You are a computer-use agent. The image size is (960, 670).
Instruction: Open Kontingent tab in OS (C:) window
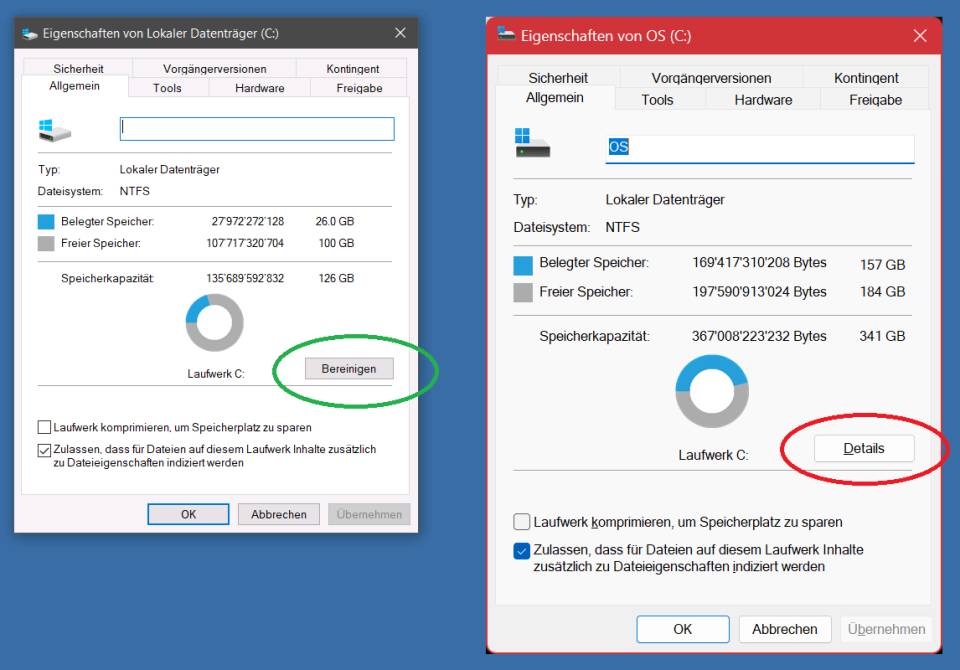(x=866, y=78)
